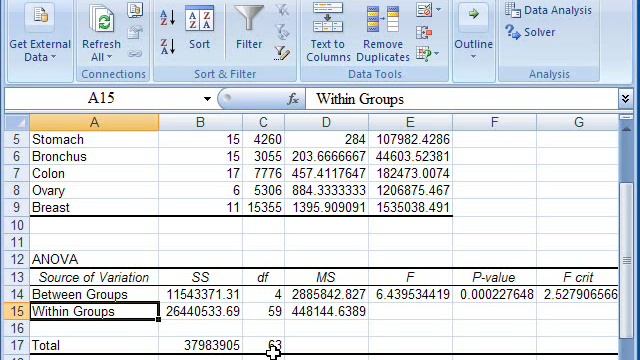Launch Text to Columns wizard
This screenshot has height=360, width=640.
(328, 33)
